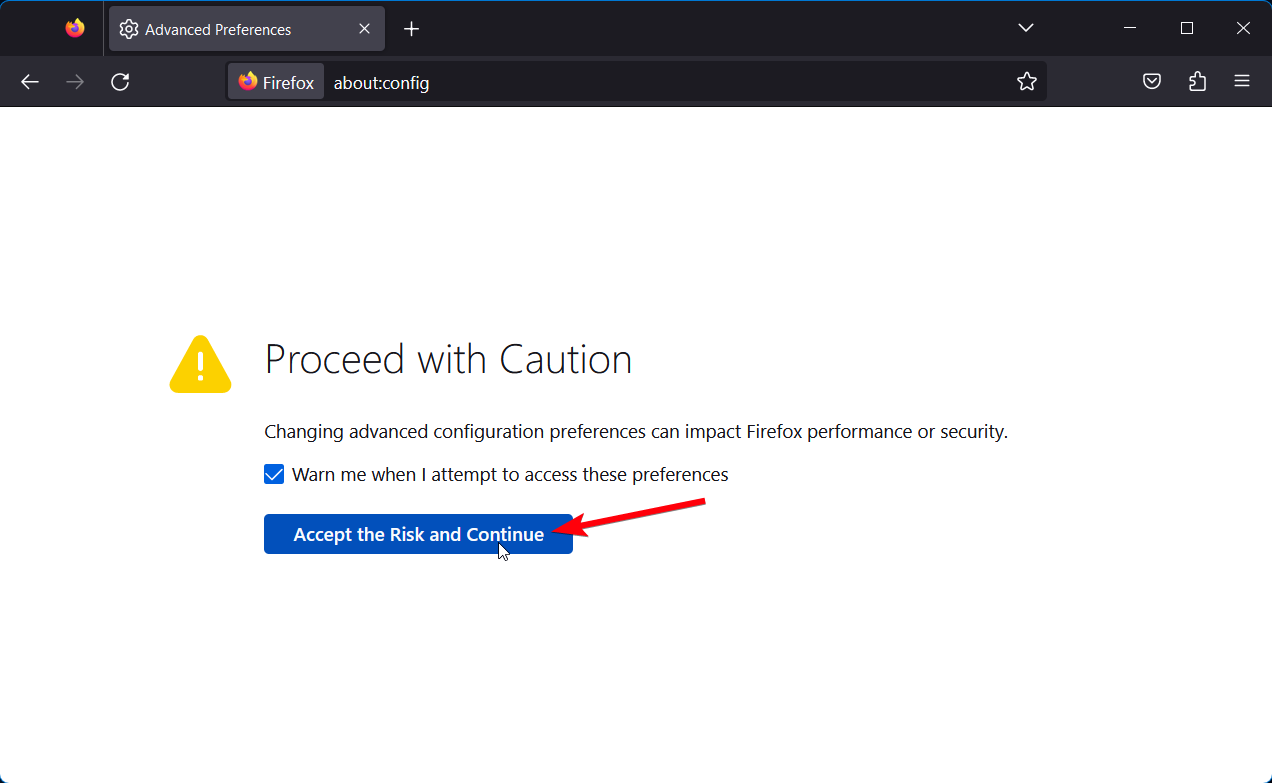Bookmark this page with the star icon
The height and width of the screenshot is (783, 1272).
point(1027,82)
